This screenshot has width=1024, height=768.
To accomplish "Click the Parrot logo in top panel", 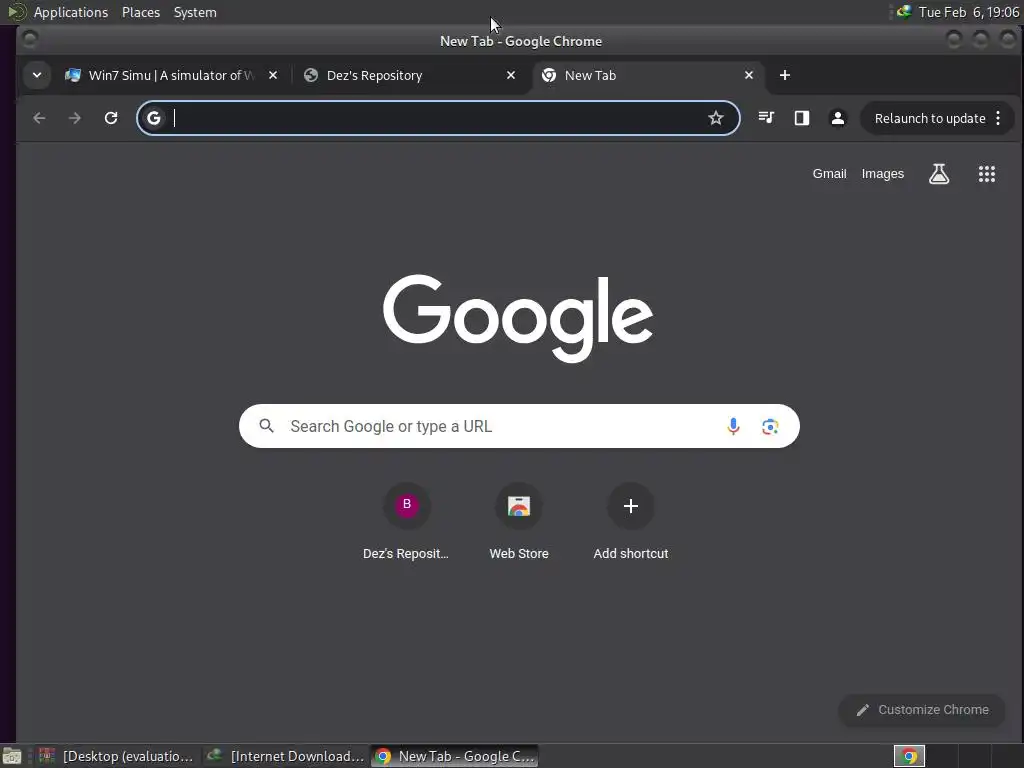I will point(17,12).
